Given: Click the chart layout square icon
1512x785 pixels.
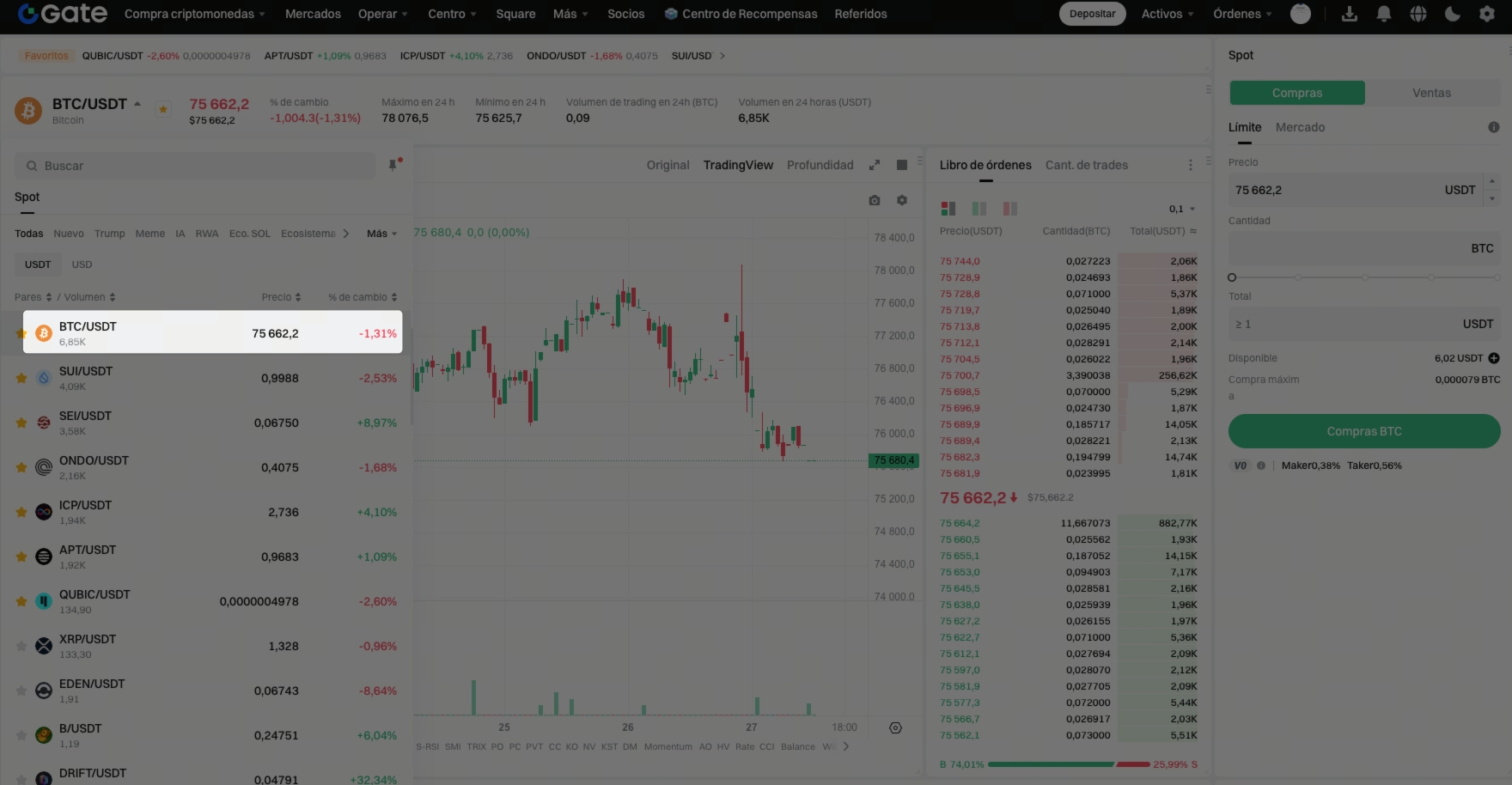Looking at the screenshot, I should pyautogui.click(x=902, y=165).
